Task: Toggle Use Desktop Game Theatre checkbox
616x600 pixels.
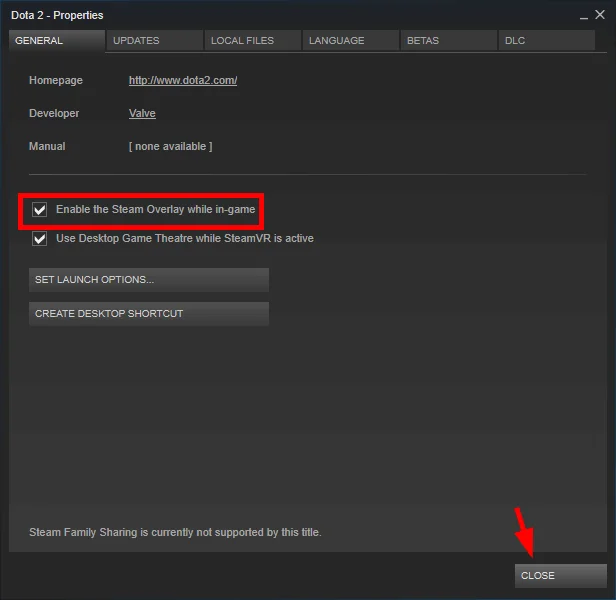Action: pyautogui.click(x=40, y=239)
